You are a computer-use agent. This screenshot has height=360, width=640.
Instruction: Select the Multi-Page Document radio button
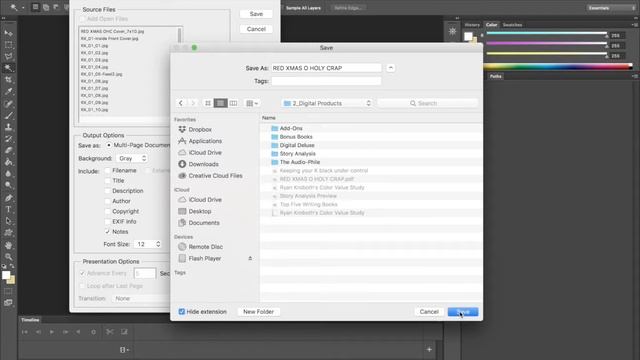click(x=109, y=145)
